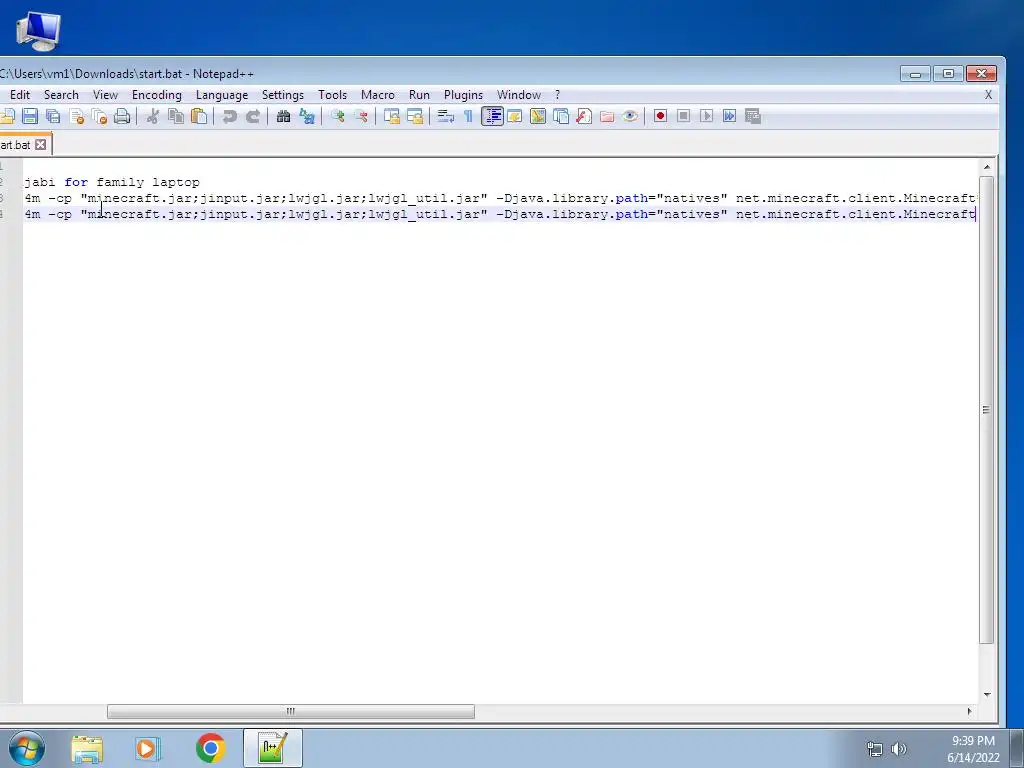Open the Encoding menu
1024x768 pixels.
point(157,95)
